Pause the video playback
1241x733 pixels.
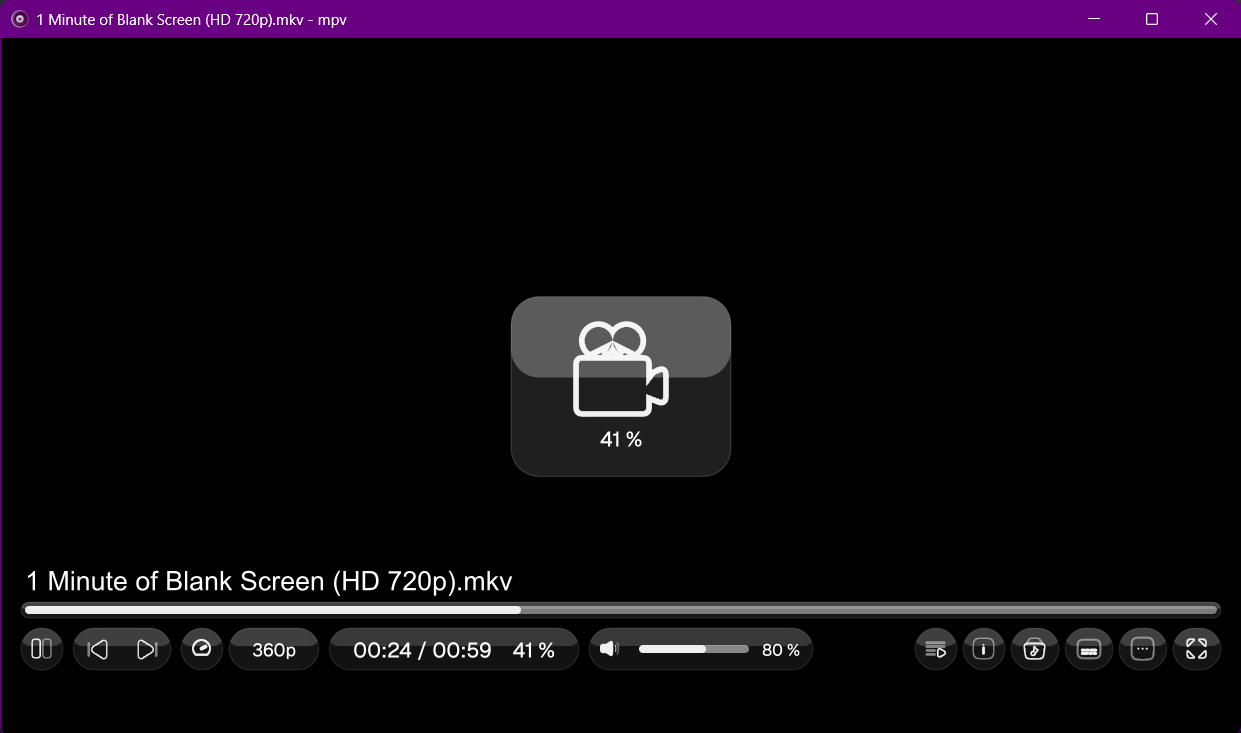(42, 649)
